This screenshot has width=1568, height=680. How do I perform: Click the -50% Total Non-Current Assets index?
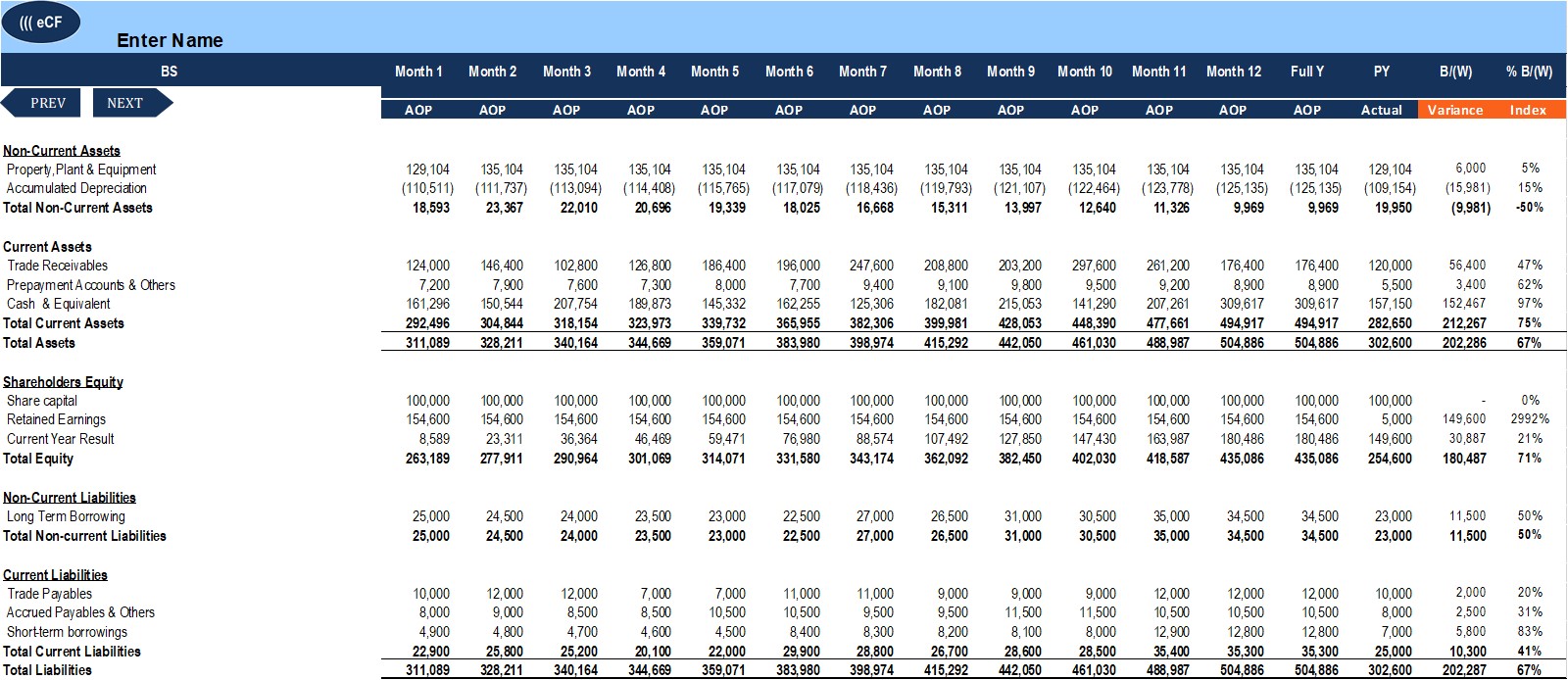1530,208
